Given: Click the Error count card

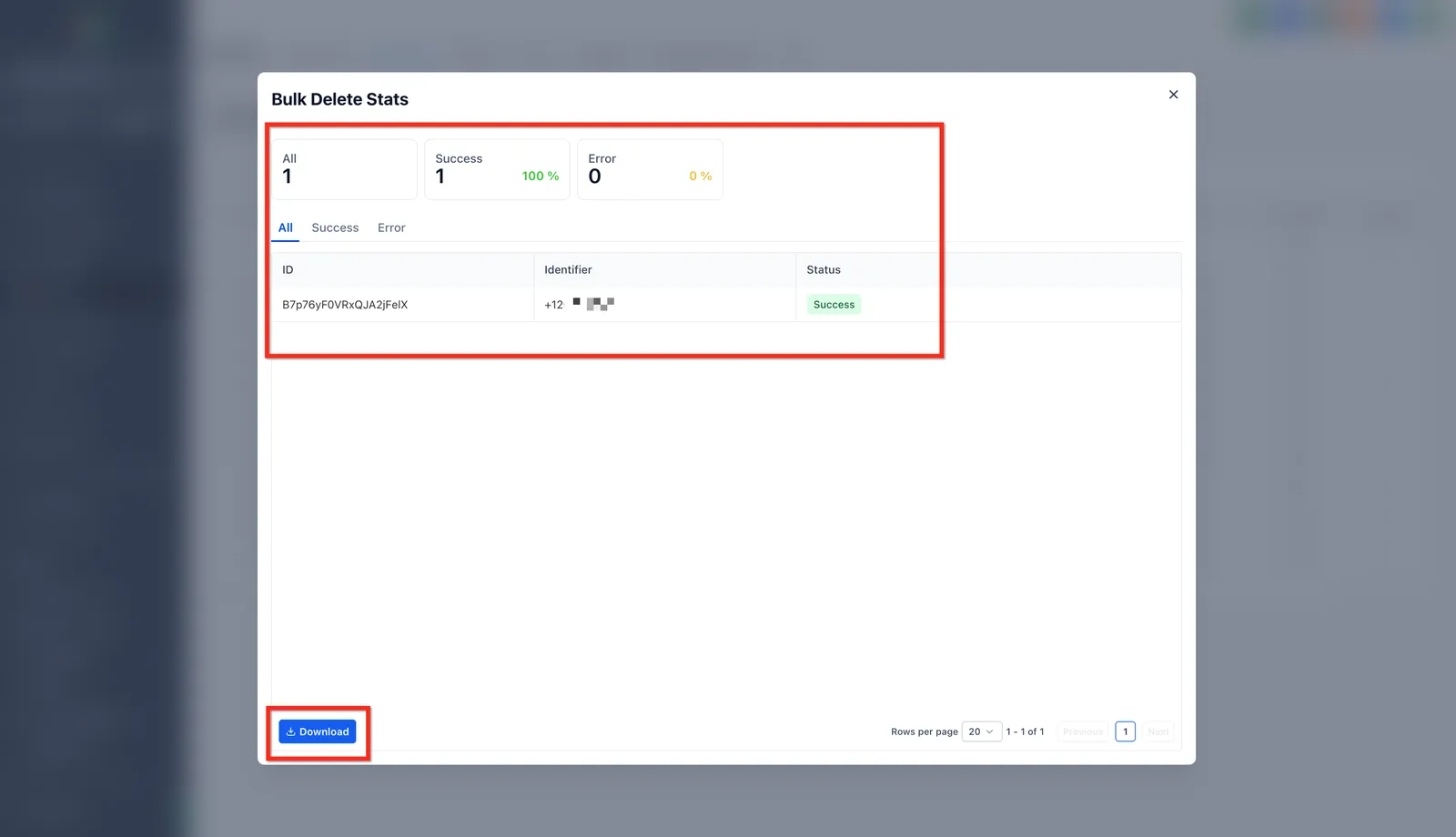Looking at the screenshot, I should click(650, 169).
